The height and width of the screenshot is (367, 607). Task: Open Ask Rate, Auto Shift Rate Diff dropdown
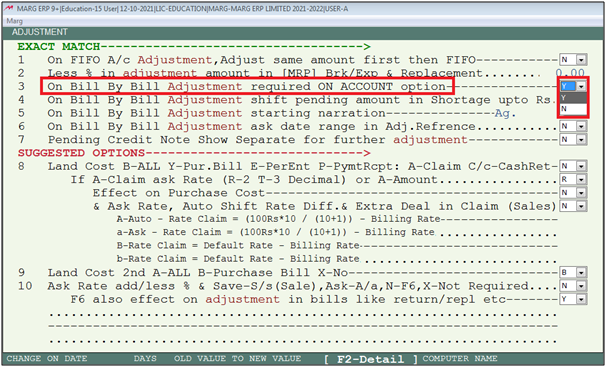pos(581,206)
